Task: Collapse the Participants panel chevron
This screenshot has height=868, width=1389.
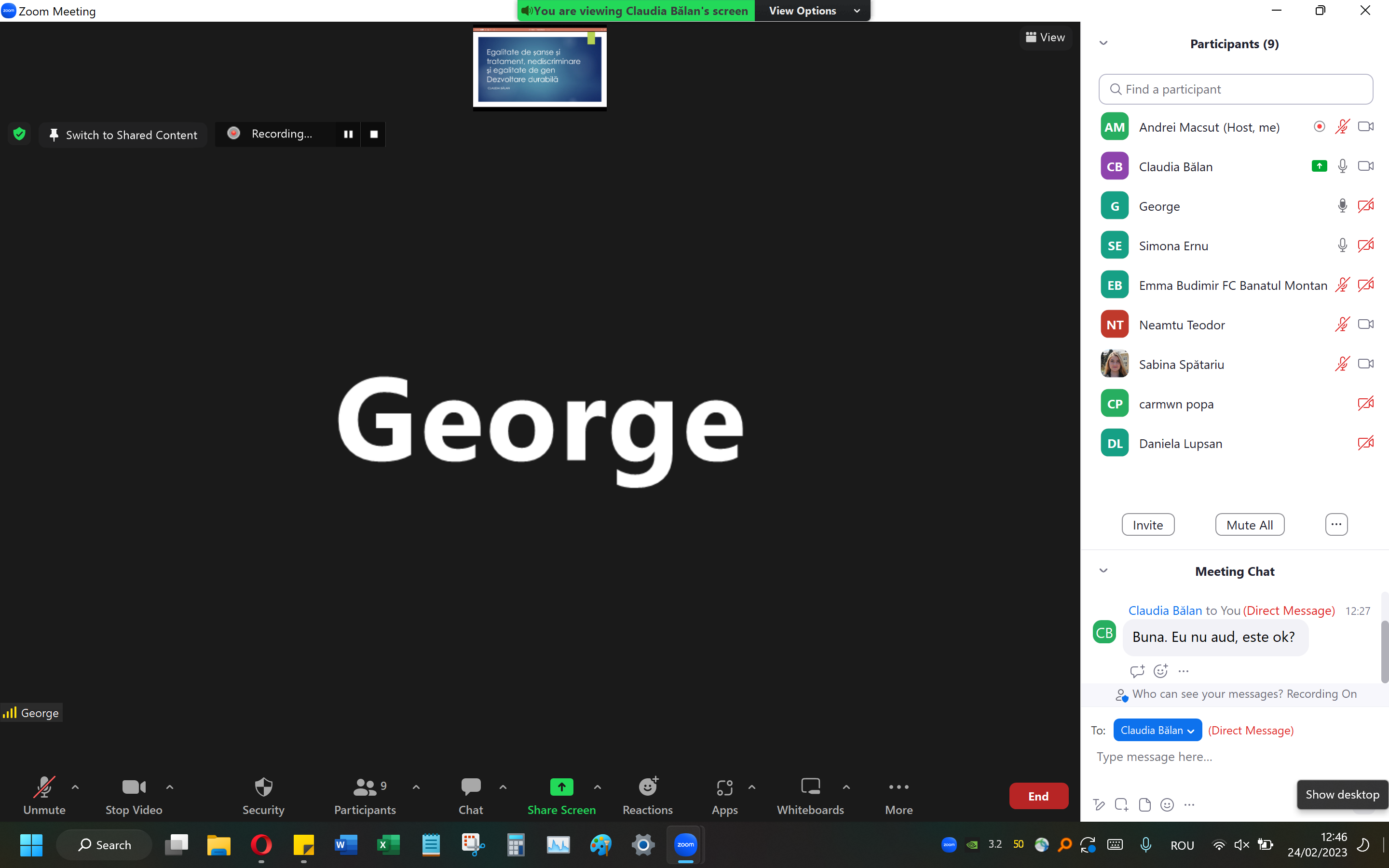Action: click(1103, 43)
